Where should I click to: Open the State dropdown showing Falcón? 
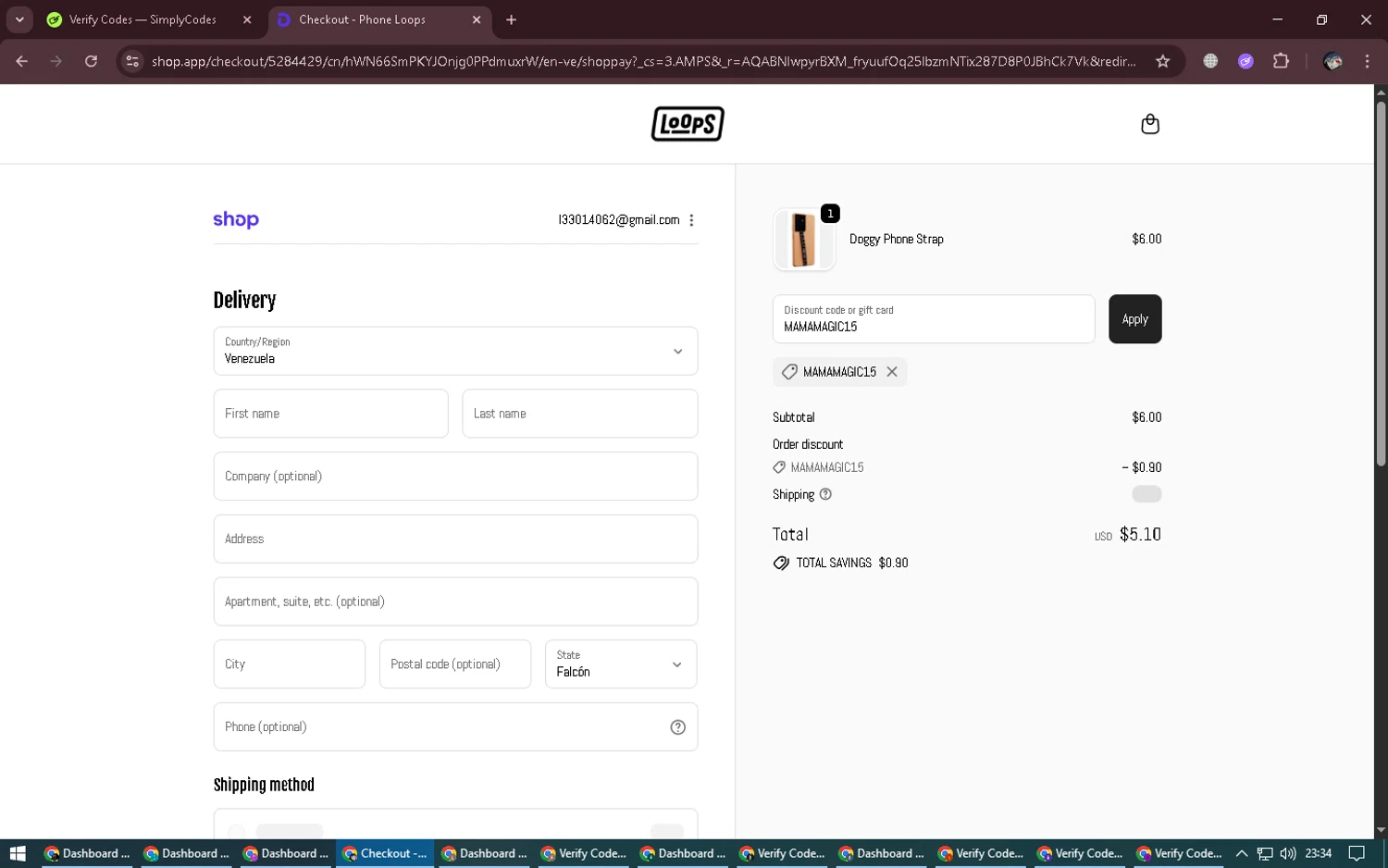pyautogui.click(x=621, y=664)
